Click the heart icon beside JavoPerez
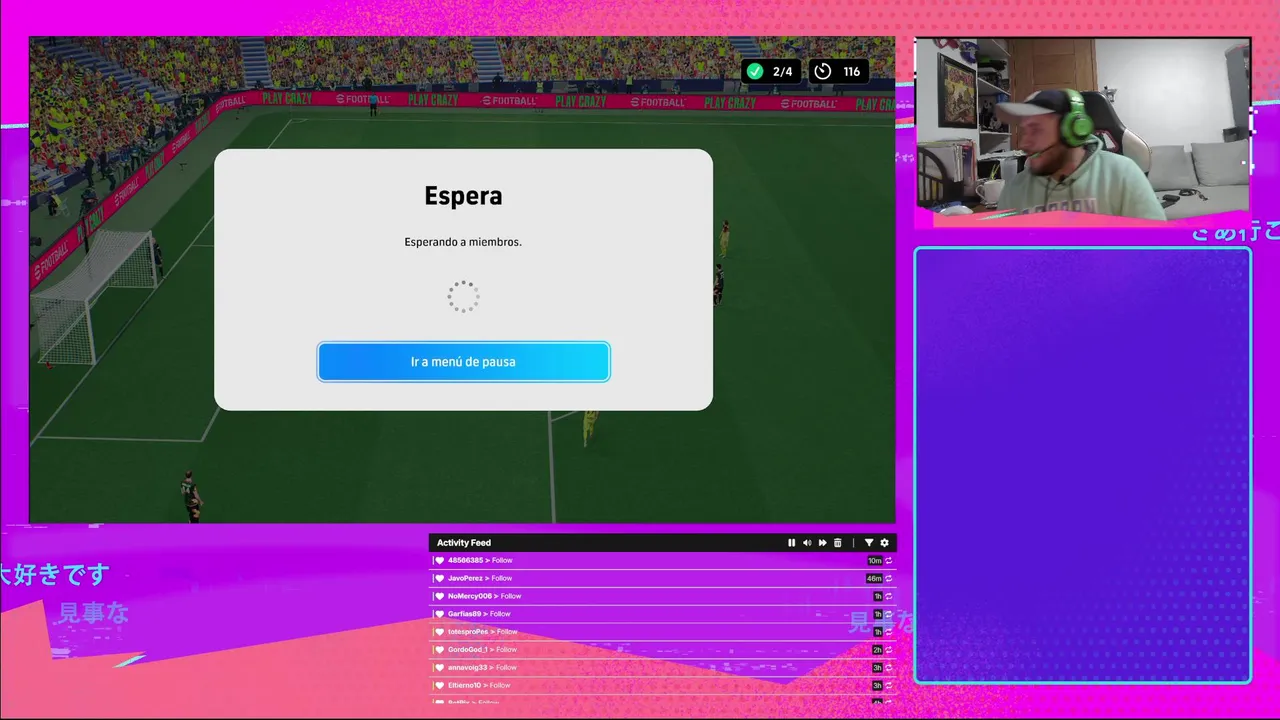Image resolution: width=1280 pixels, height=720 pixels. point(439,579)
